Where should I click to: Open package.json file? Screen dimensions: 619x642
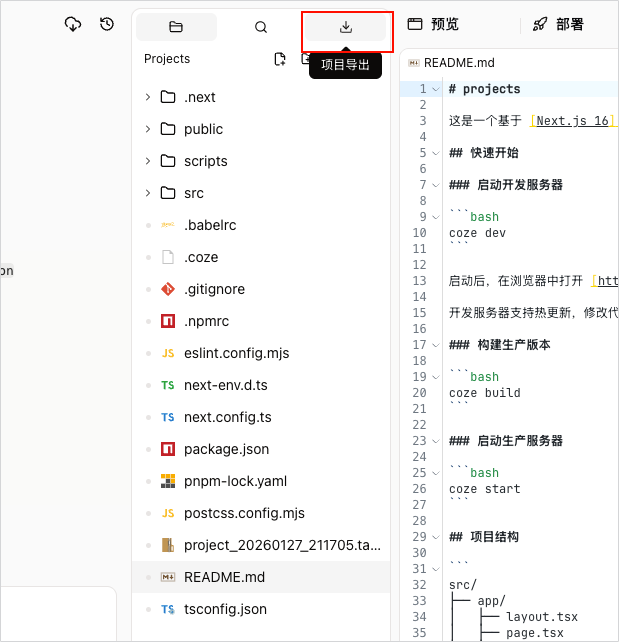coord(261,449)
